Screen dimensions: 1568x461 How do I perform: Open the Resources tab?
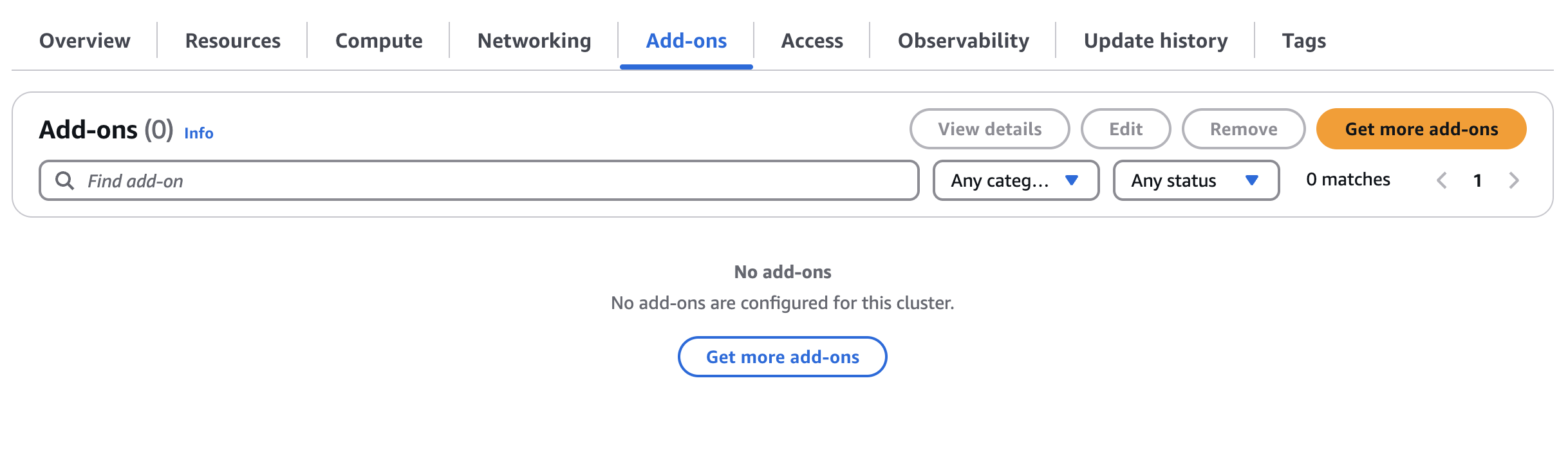click(233, 41)
